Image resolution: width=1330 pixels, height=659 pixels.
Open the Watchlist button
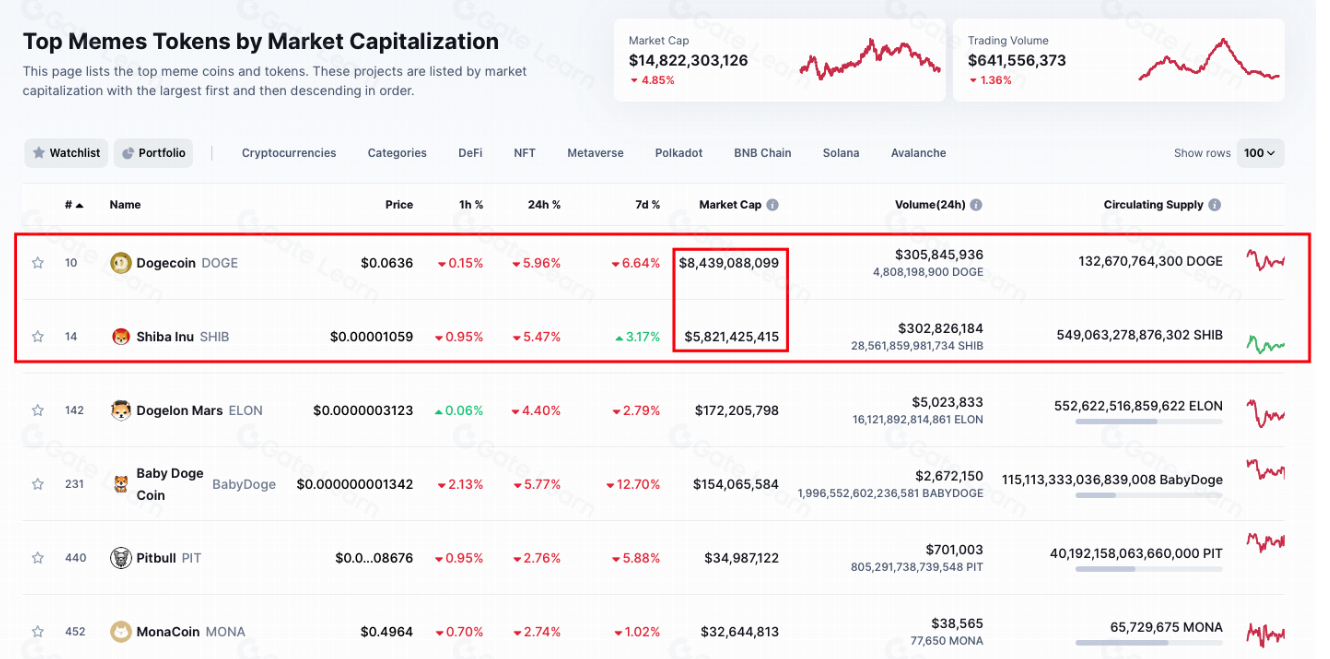coord(66,153)
